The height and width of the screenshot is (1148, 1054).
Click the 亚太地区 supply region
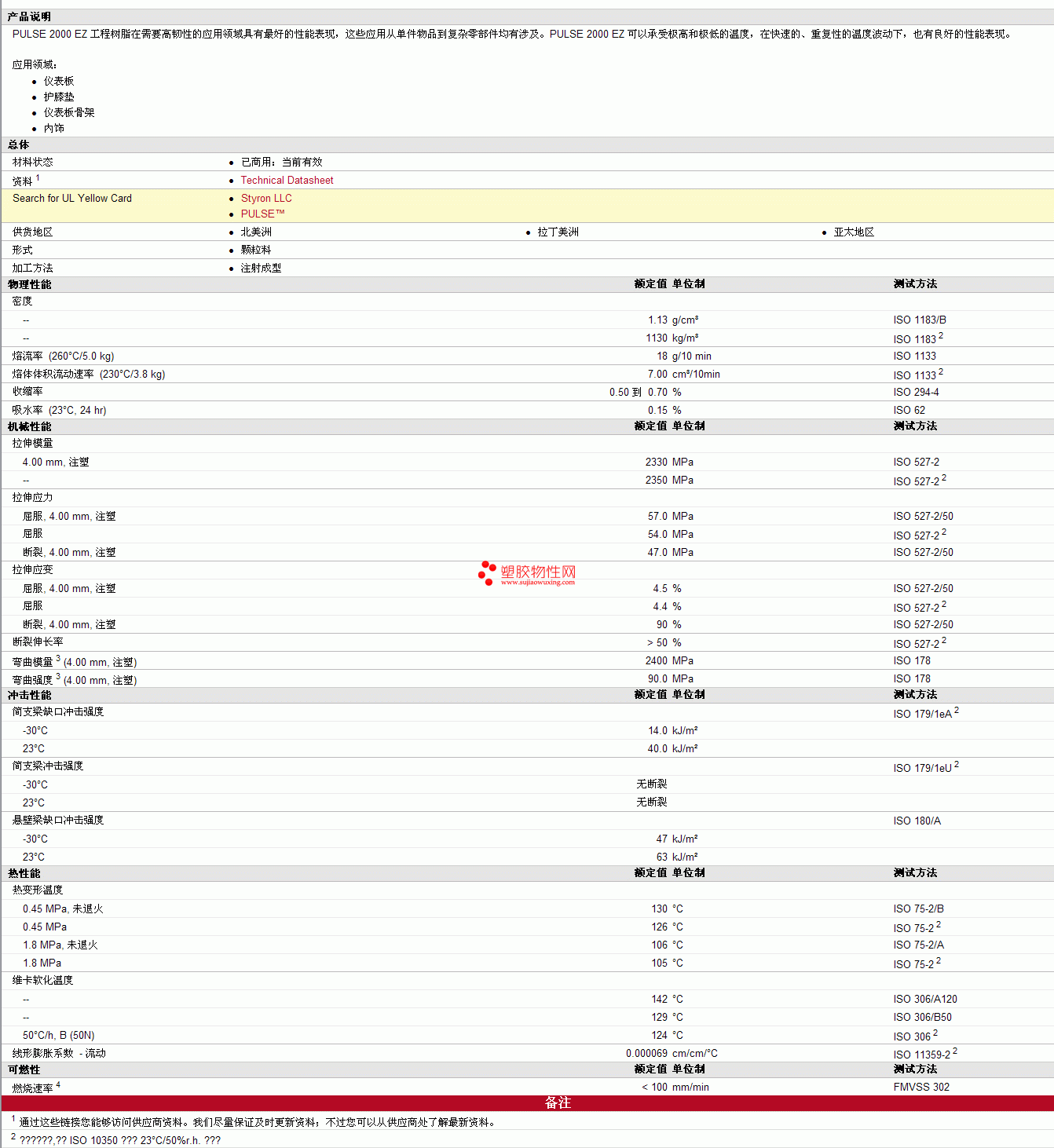pyautogui.click(x=854, y=232)
